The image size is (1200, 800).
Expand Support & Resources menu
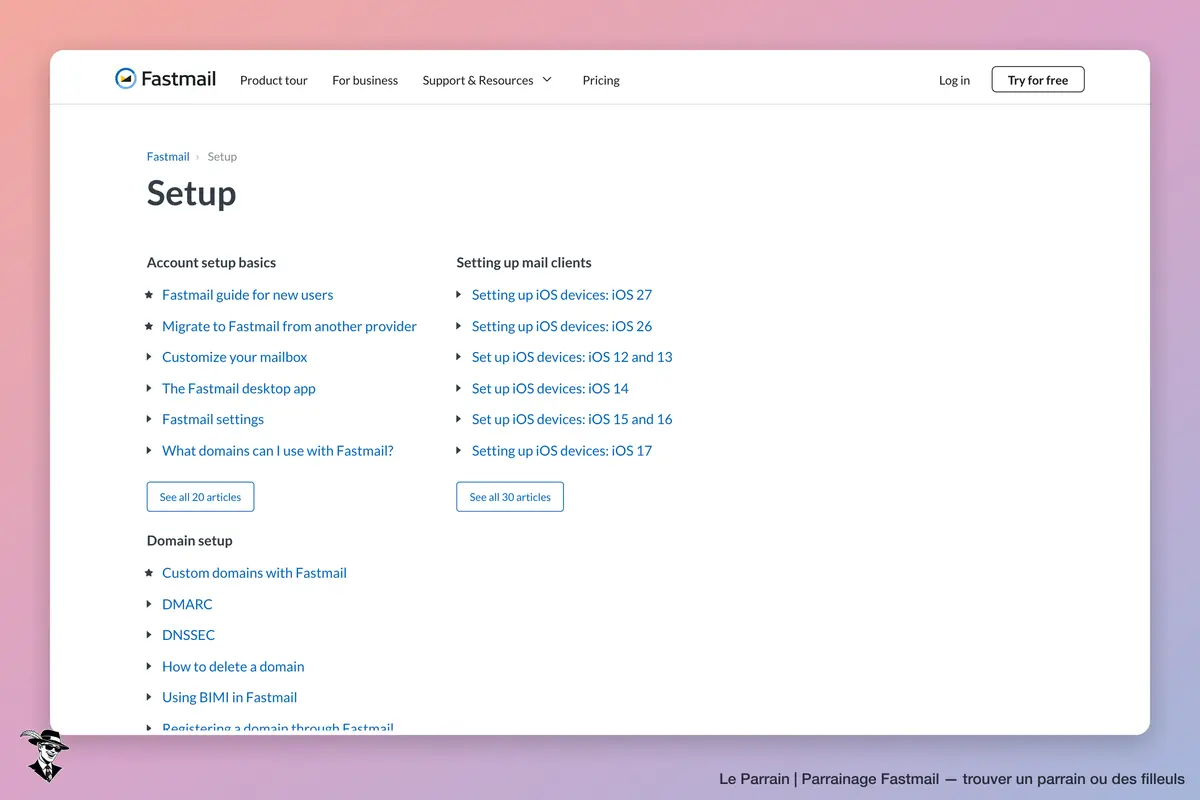coord(487,80)
